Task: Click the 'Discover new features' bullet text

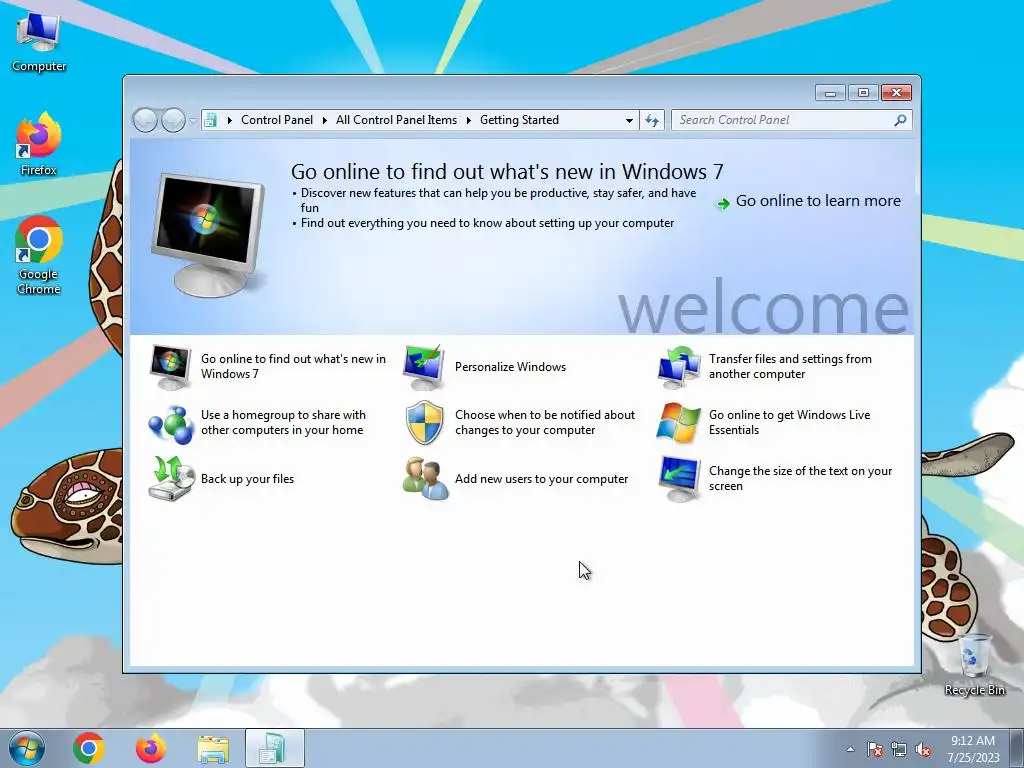Action: [x=498, y=200]
